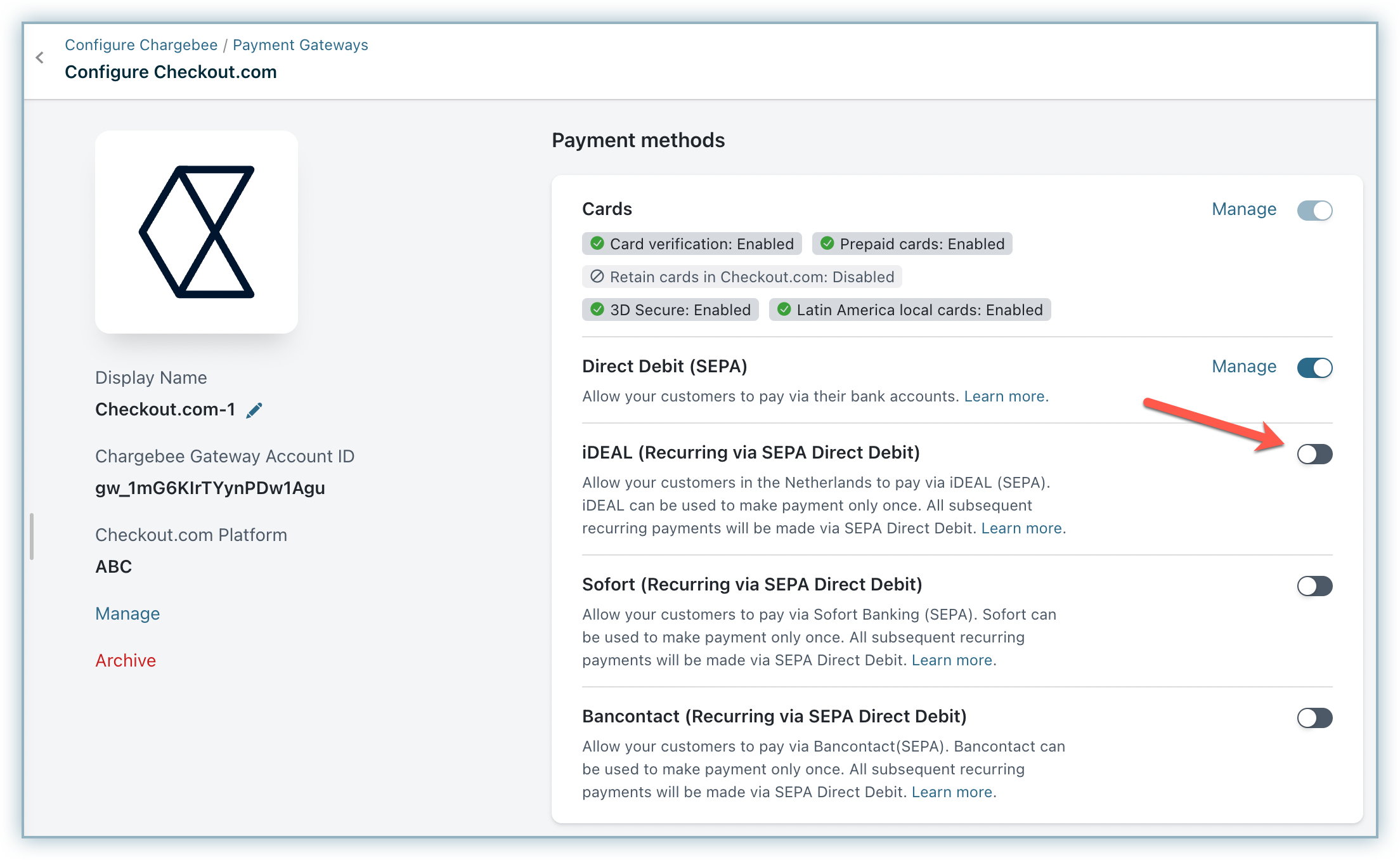
Task: Edit display name with pencil icon
Action: [x=254, y=410]
